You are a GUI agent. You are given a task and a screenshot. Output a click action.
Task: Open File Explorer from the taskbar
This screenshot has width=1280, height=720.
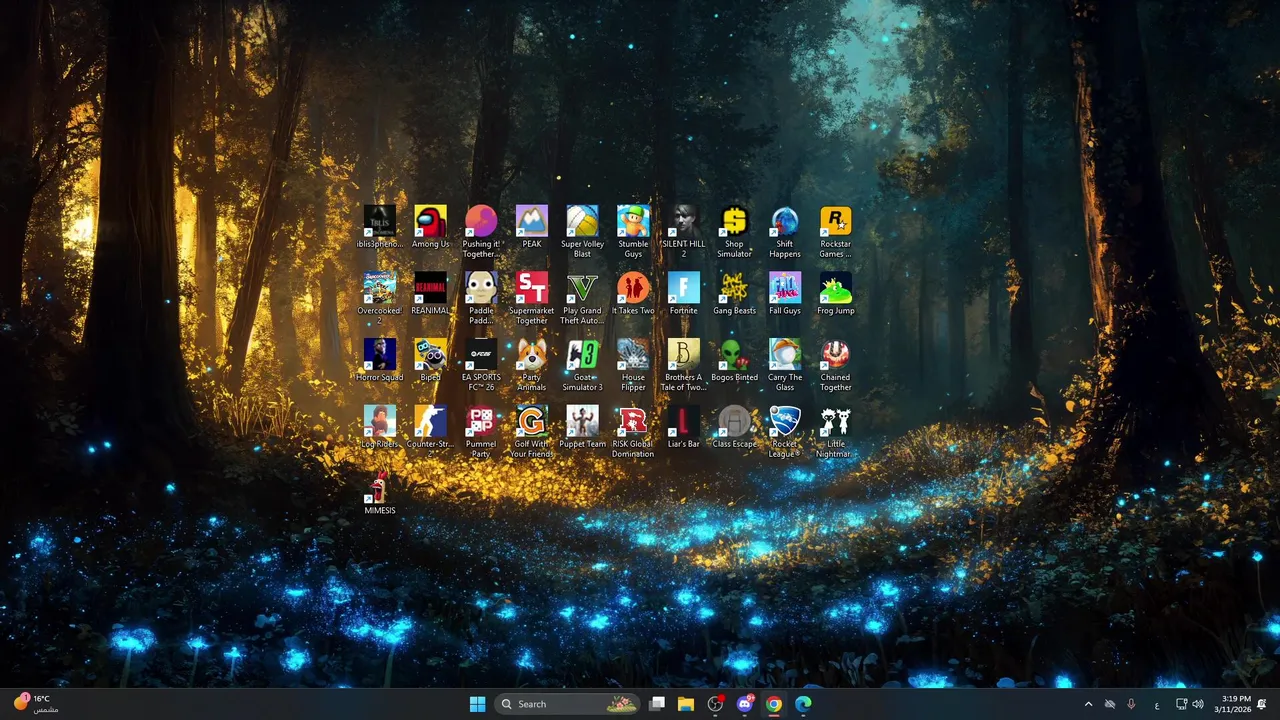(686, 704)
